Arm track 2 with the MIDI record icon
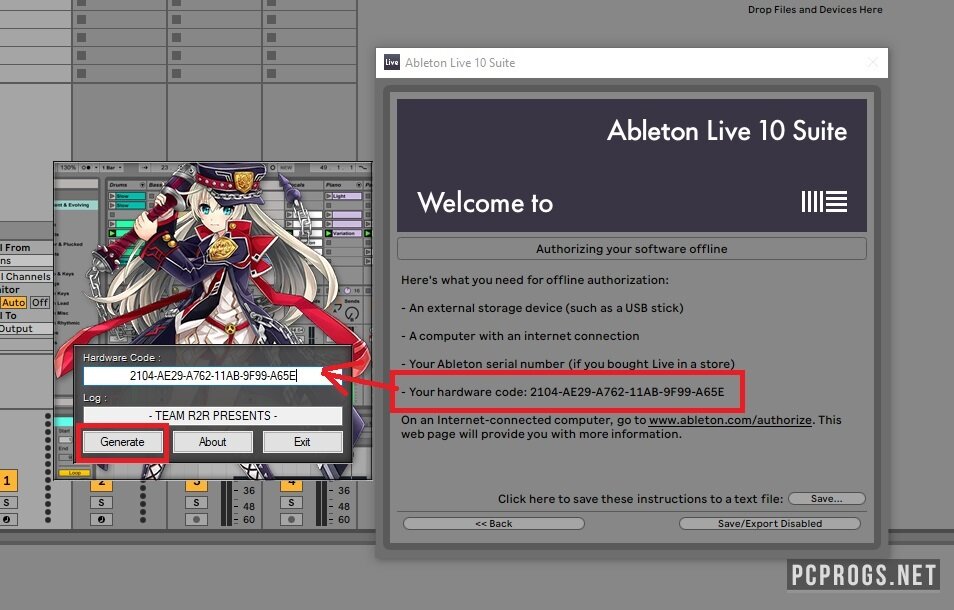 click(101, 520)
